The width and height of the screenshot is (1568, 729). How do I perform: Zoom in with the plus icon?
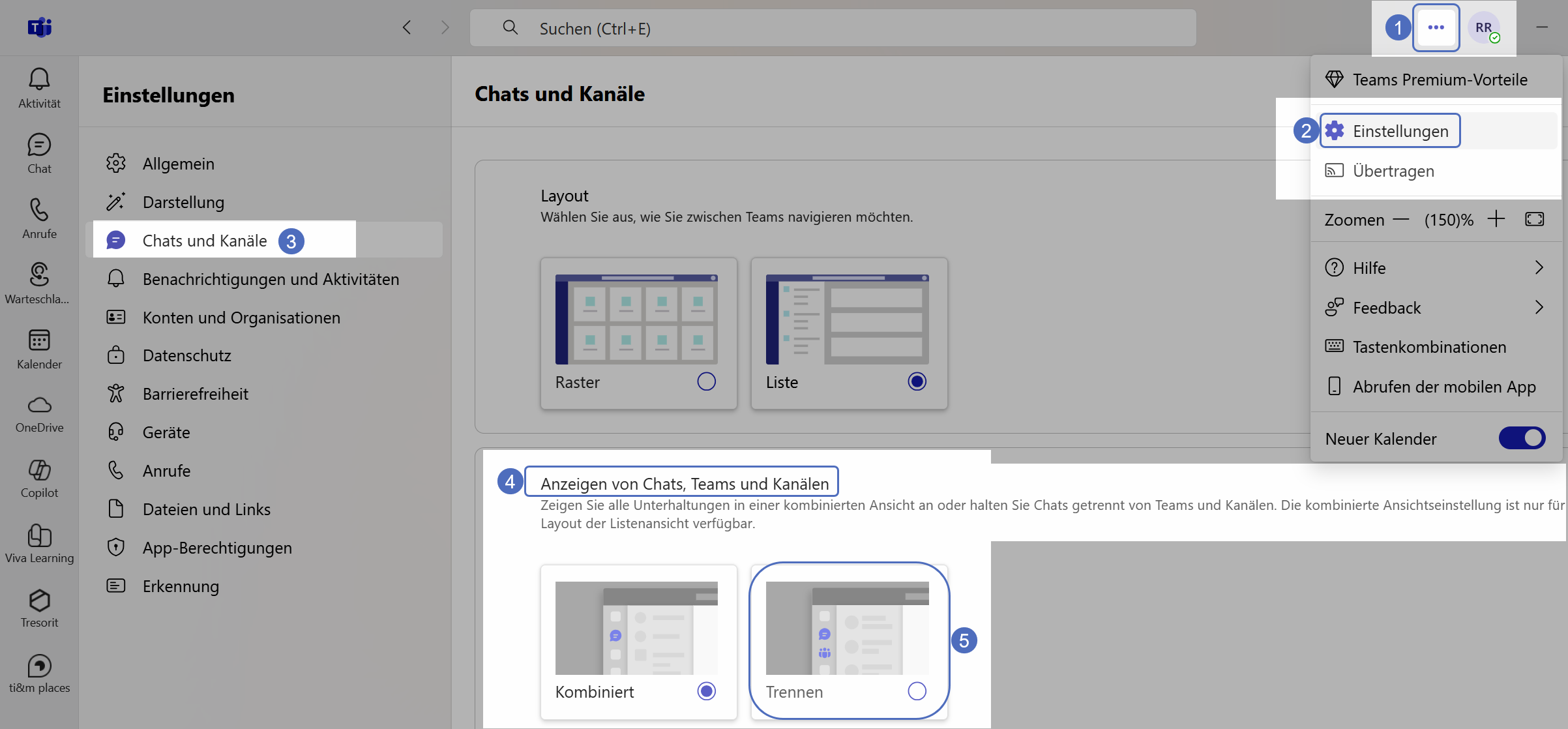[x=1496, y=219]
